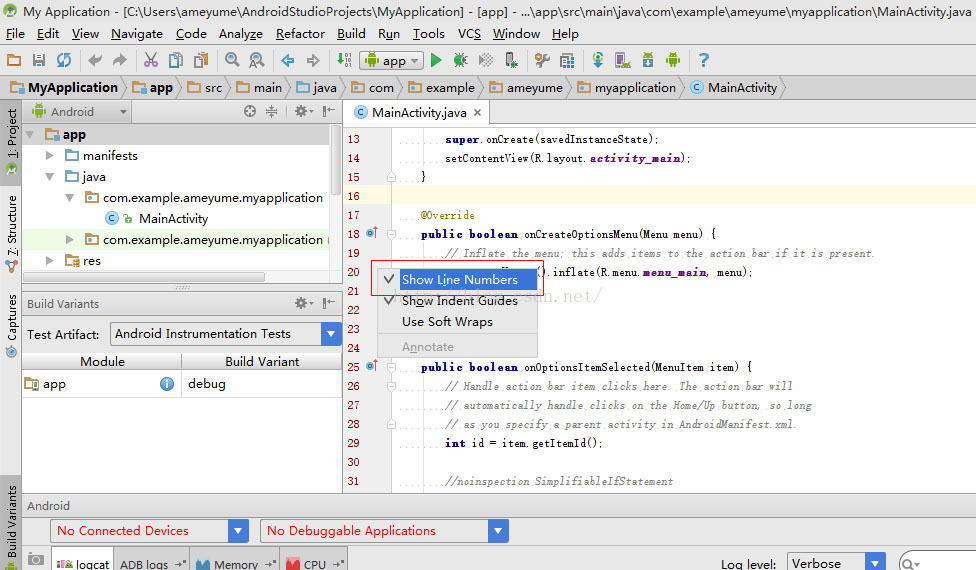This screenshot has width=976, height=570.
Task: Open the SDK Manager icon
Action: point(648,60)
